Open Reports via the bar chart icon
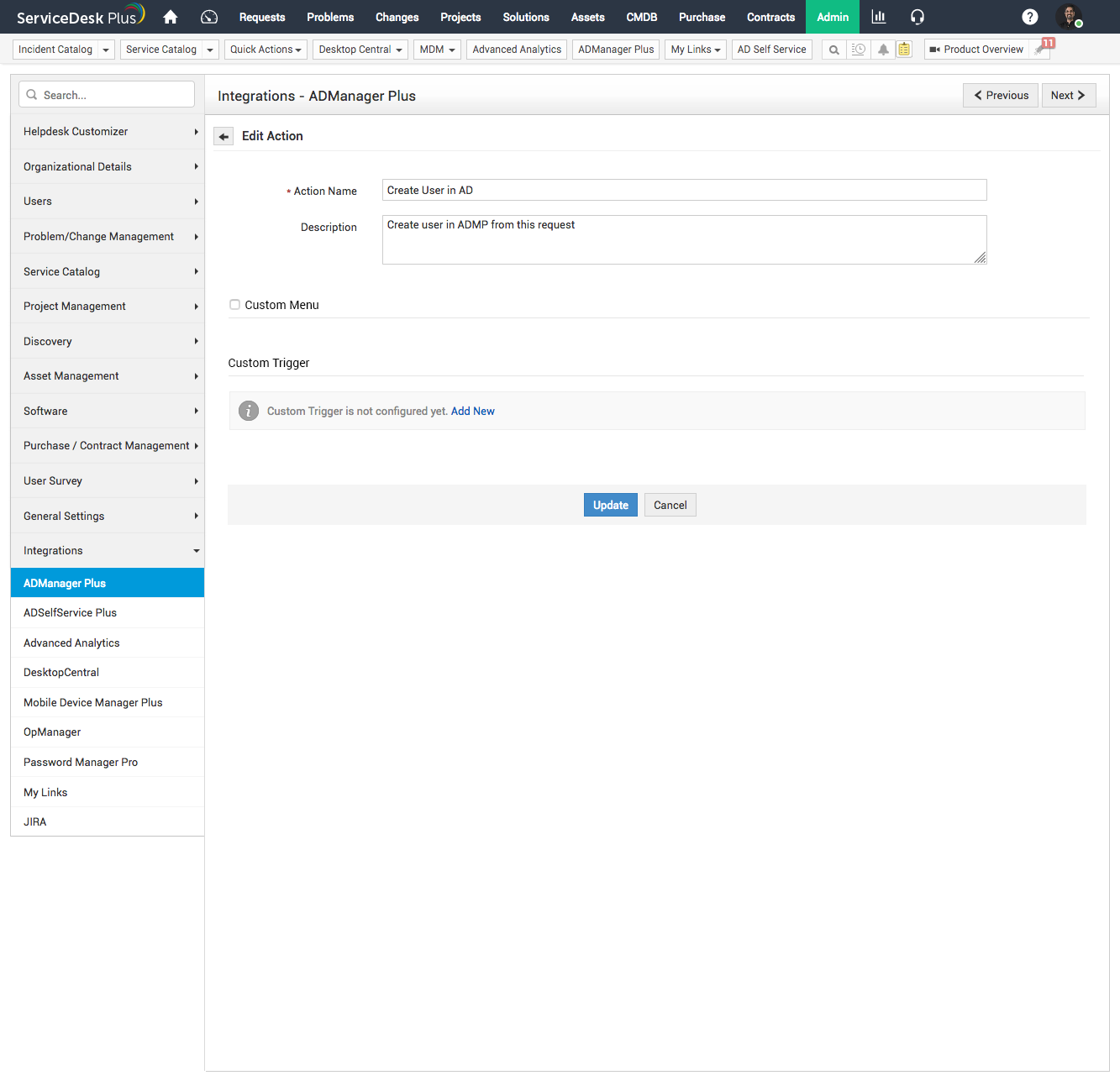 point(878,17)
